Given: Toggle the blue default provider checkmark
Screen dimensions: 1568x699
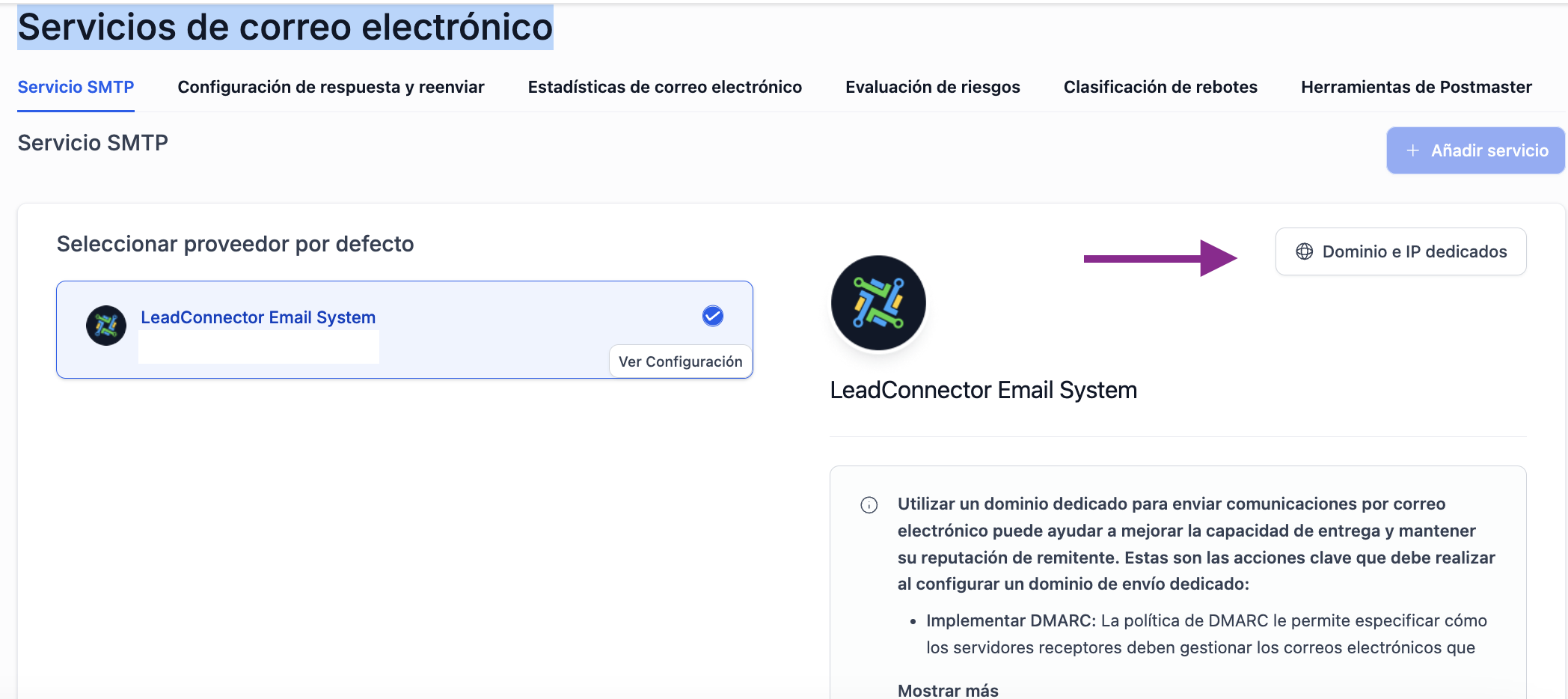Looking at the screenshot, I should tap(713, 316).
